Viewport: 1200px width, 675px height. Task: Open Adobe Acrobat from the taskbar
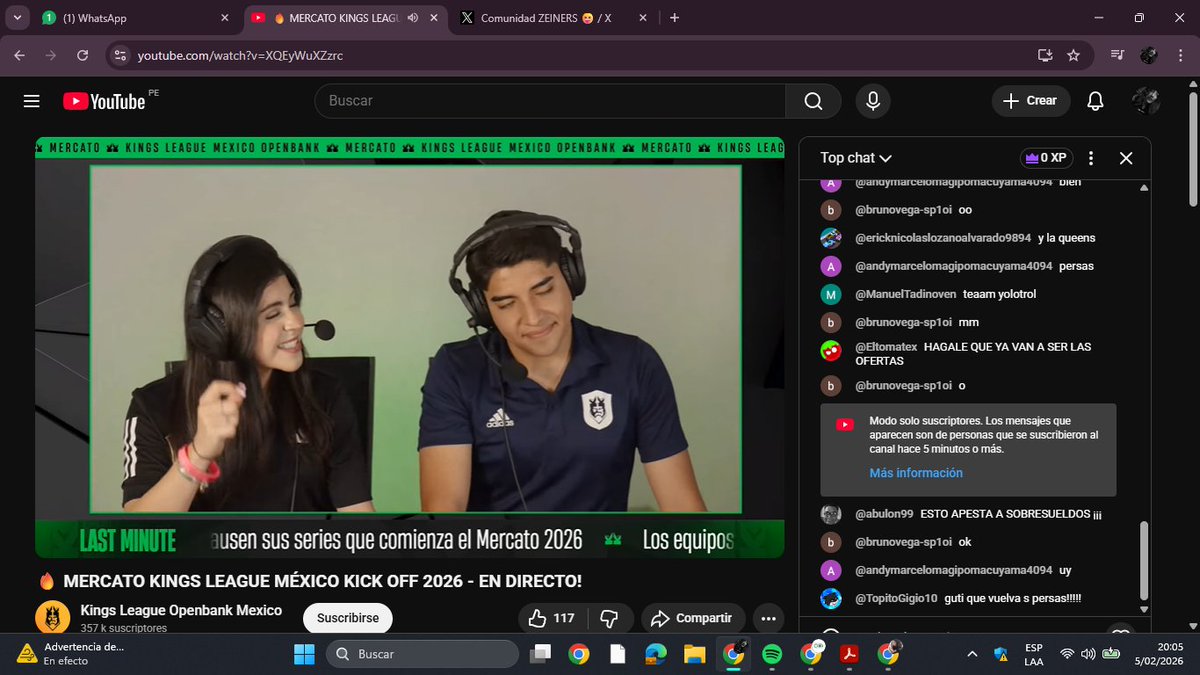pyautogui.click(x=849, y=654)
